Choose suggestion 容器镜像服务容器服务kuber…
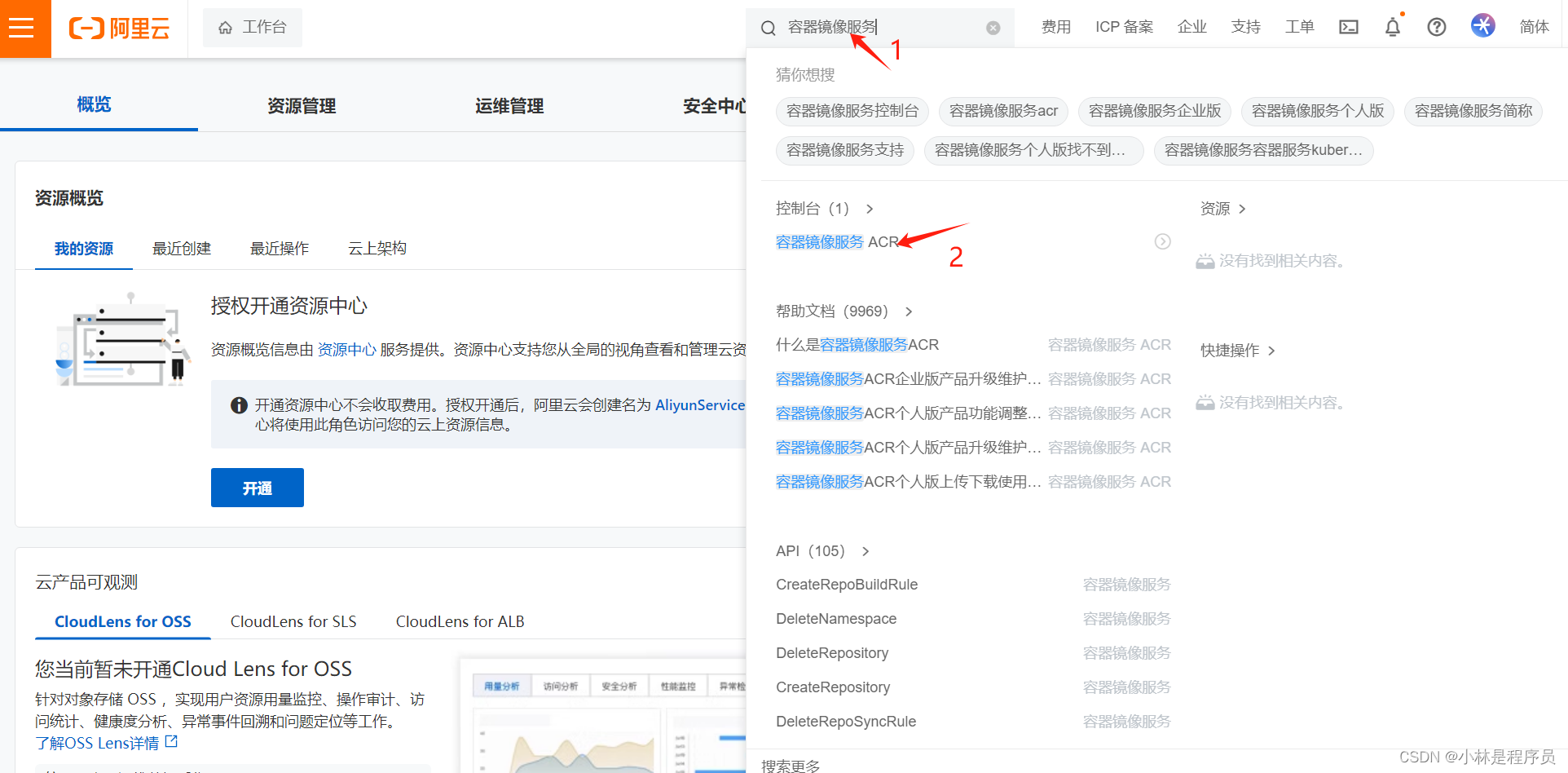The height and width of the screenshot is (773, 1568). pyautogui.click(x=1264, y=150)
